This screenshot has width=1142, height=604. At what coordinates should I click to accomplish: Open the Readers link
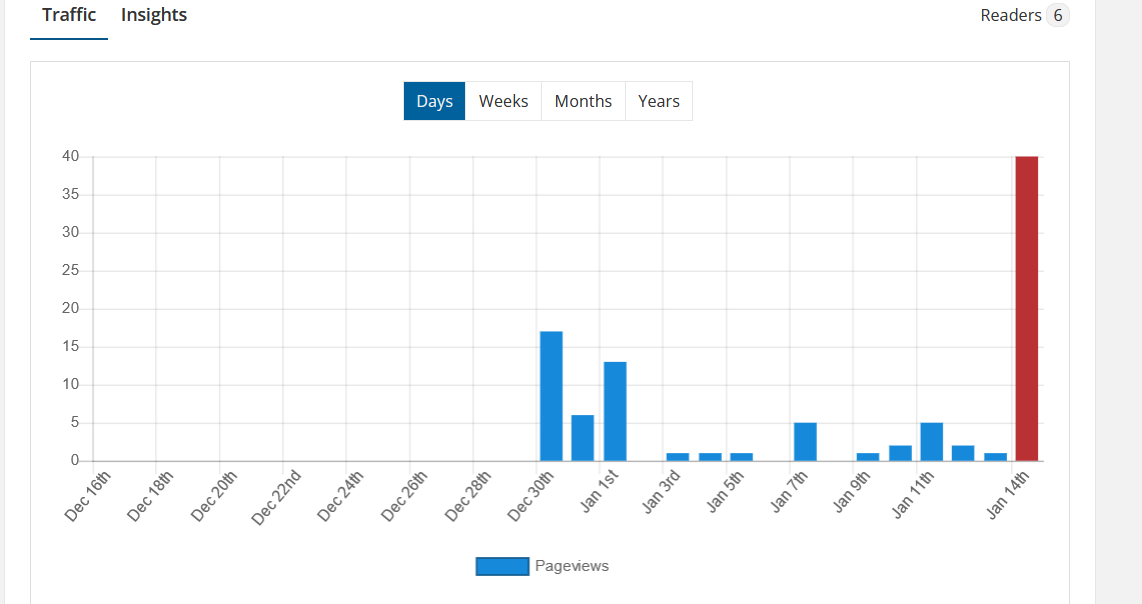click(x=1010, y=15)
